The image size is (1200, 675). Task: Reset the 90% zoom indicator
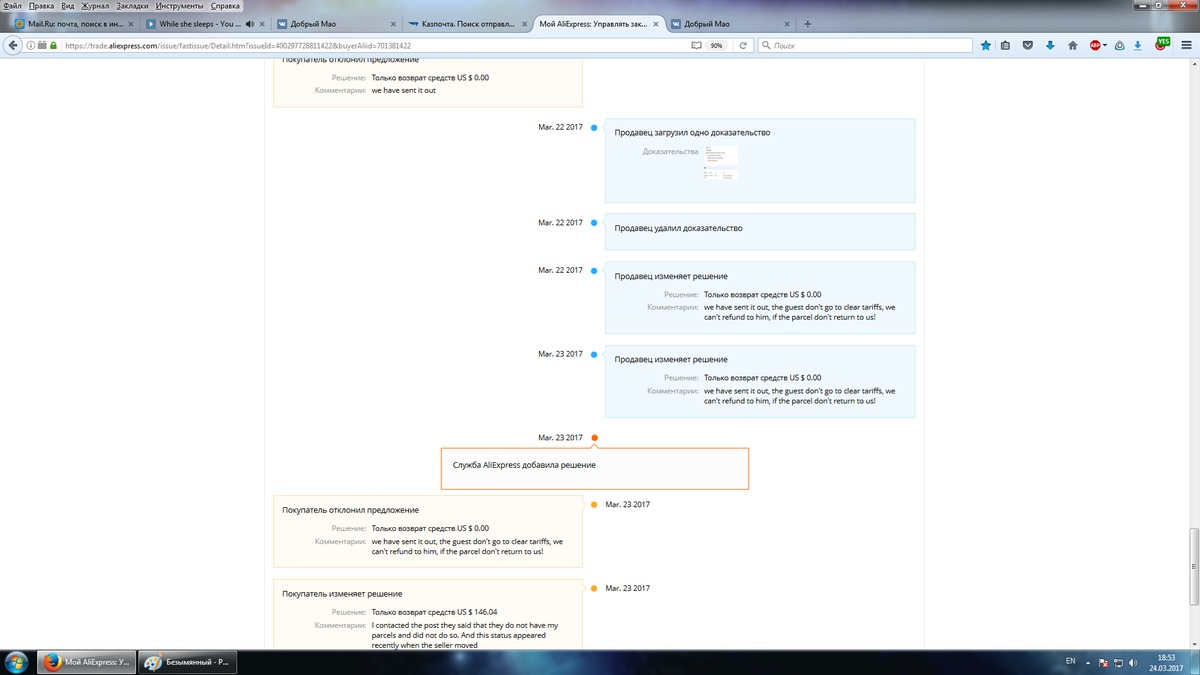(x=717, y=45)
